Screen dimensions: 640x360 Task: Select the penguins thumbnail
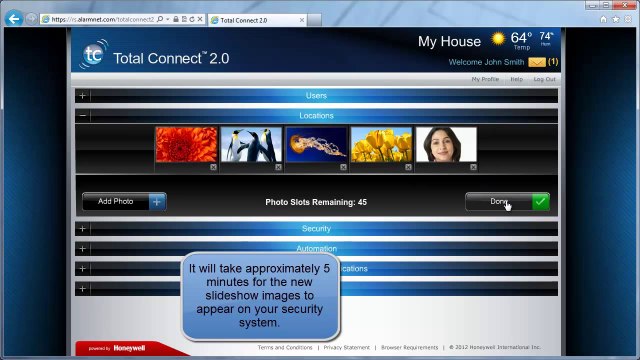251,144
